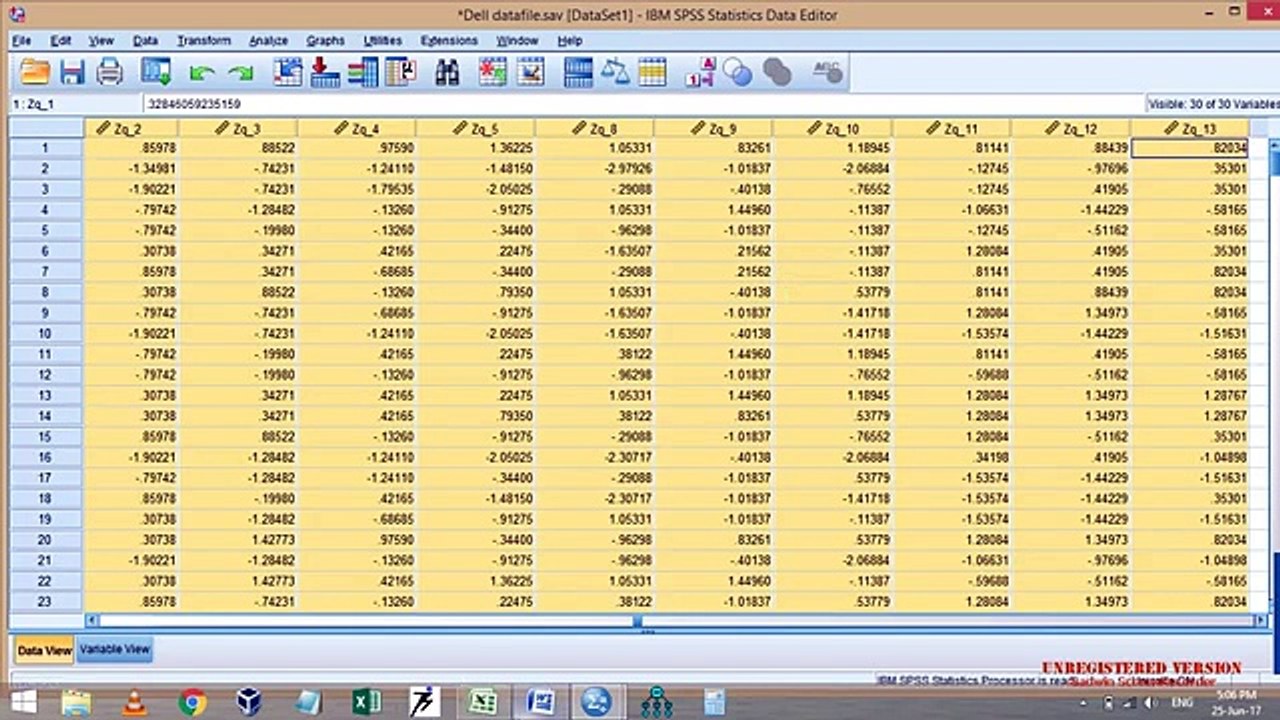The height and width of the screenshot is (720, 1280).
Task: Click the Open data document icon
Action: (35, 72)
